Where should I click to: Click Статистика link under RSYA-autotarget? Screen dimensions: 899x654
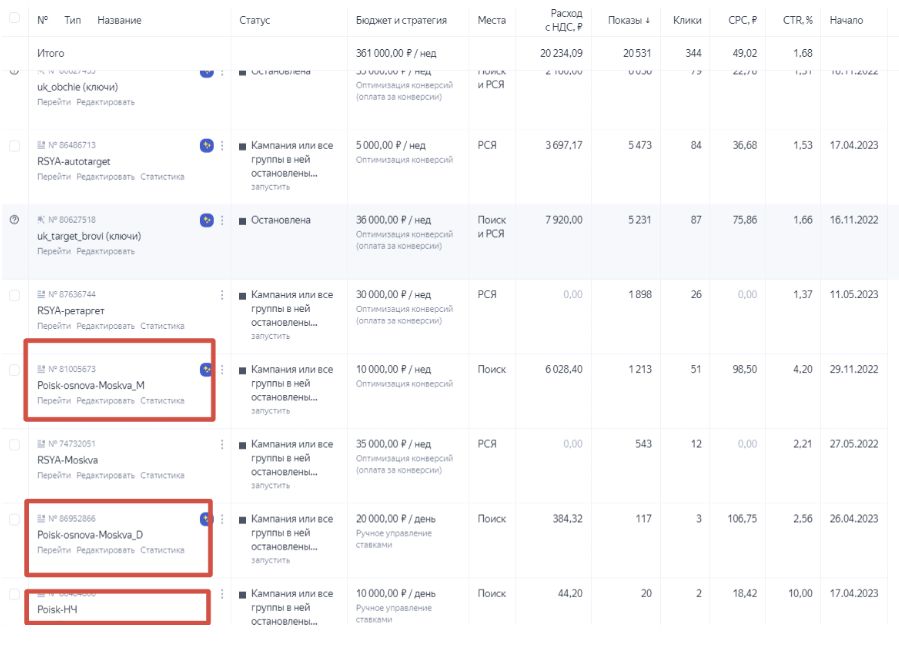(162, 177)
